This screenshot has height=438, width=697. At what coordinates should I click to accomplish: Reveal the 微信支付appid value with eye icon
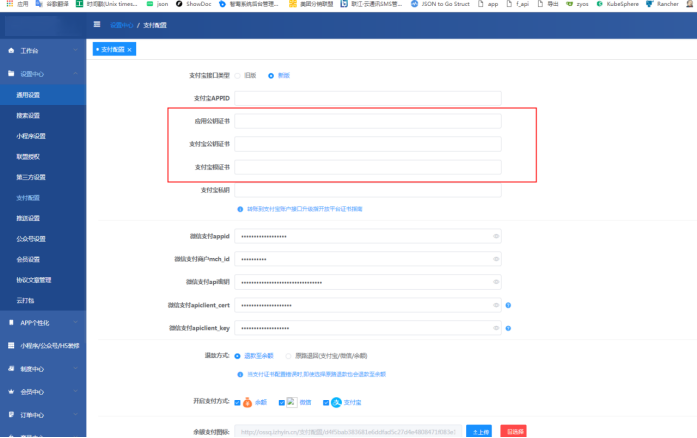pos(496,236)
